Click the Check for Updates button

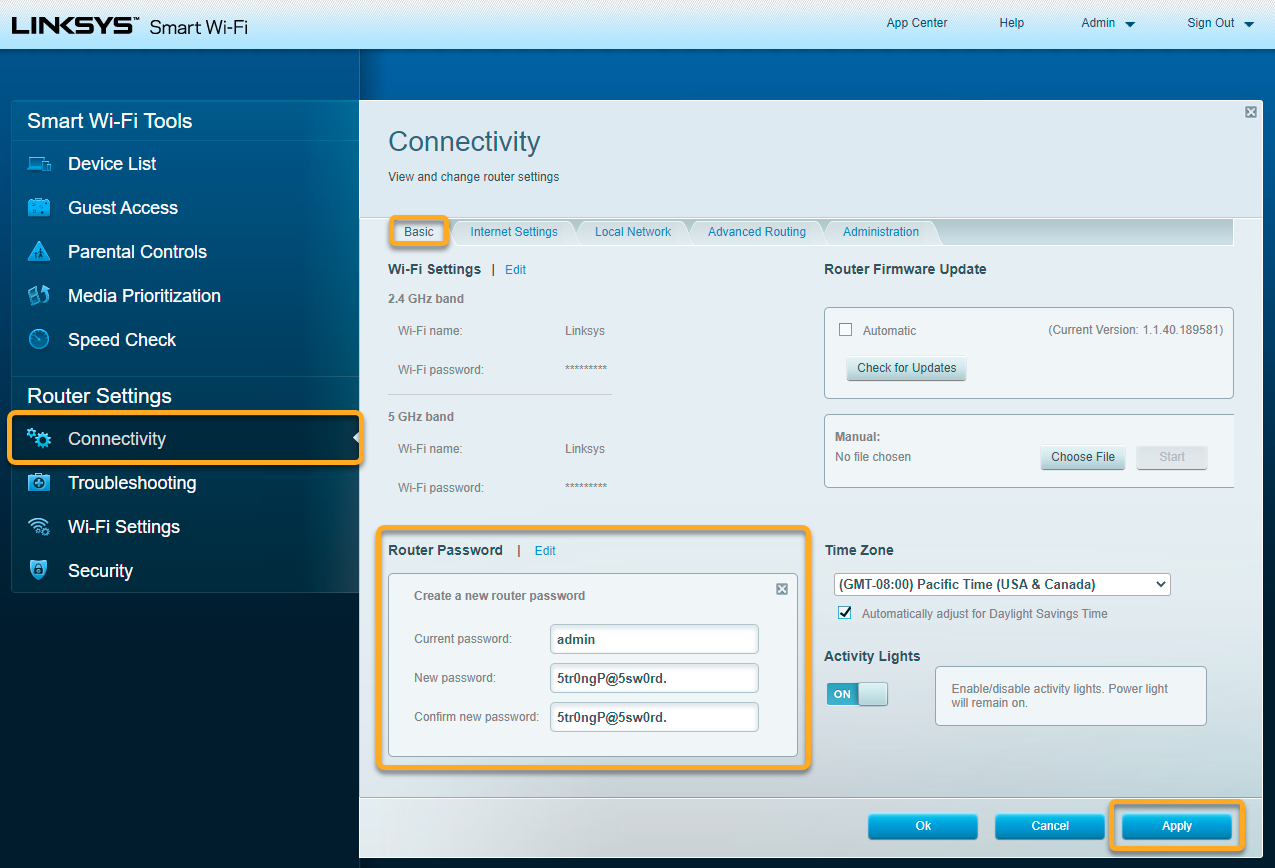click(x=906, y=368)
